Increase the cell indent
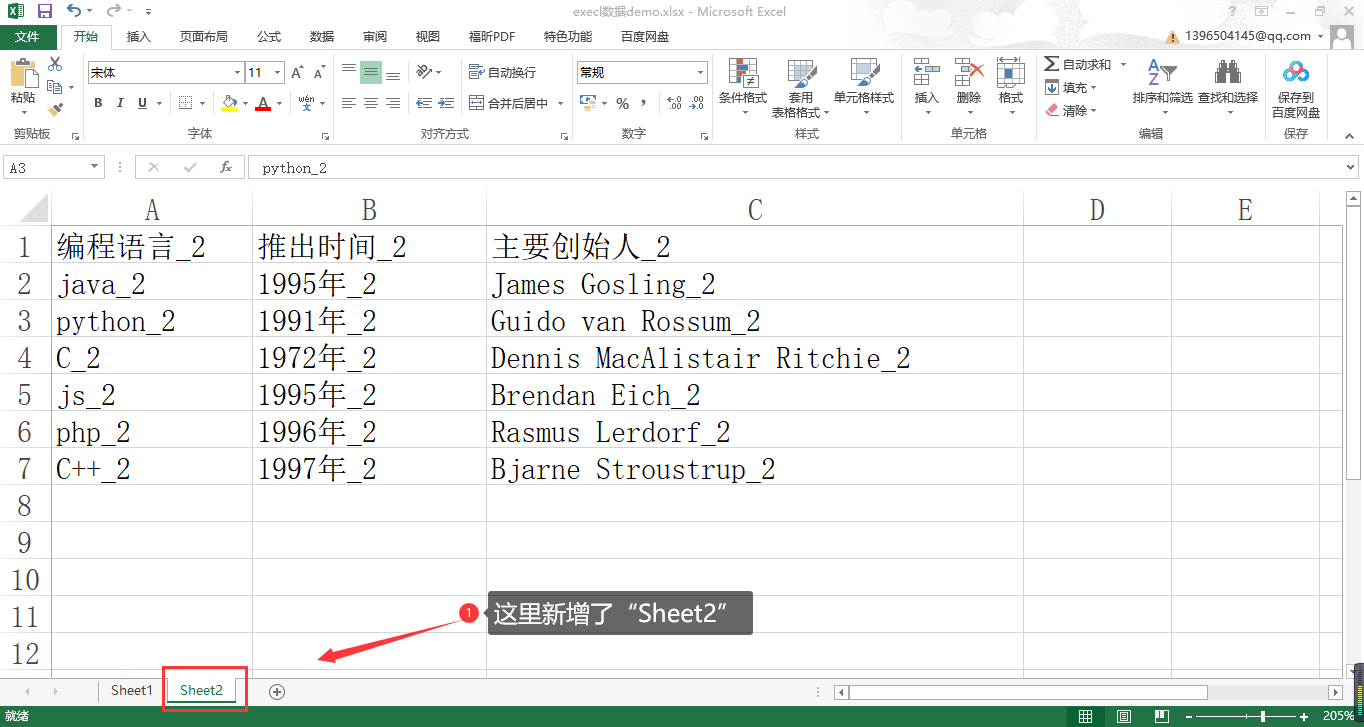1364x727 pixels. point(445,103)
